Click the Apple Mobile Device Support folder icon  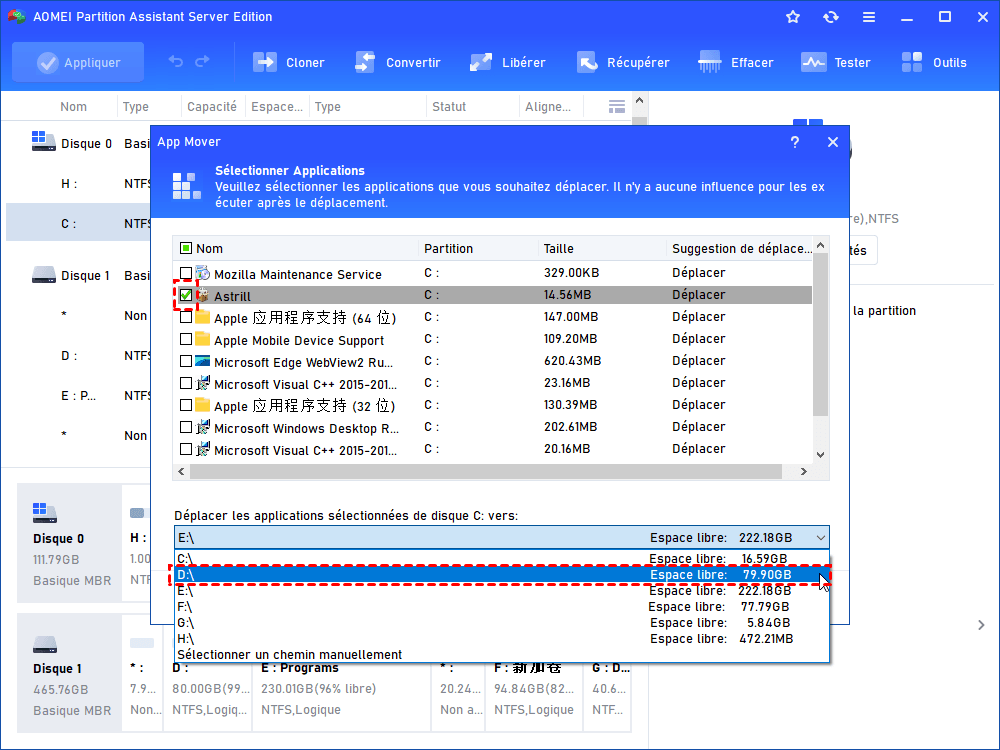203,339
